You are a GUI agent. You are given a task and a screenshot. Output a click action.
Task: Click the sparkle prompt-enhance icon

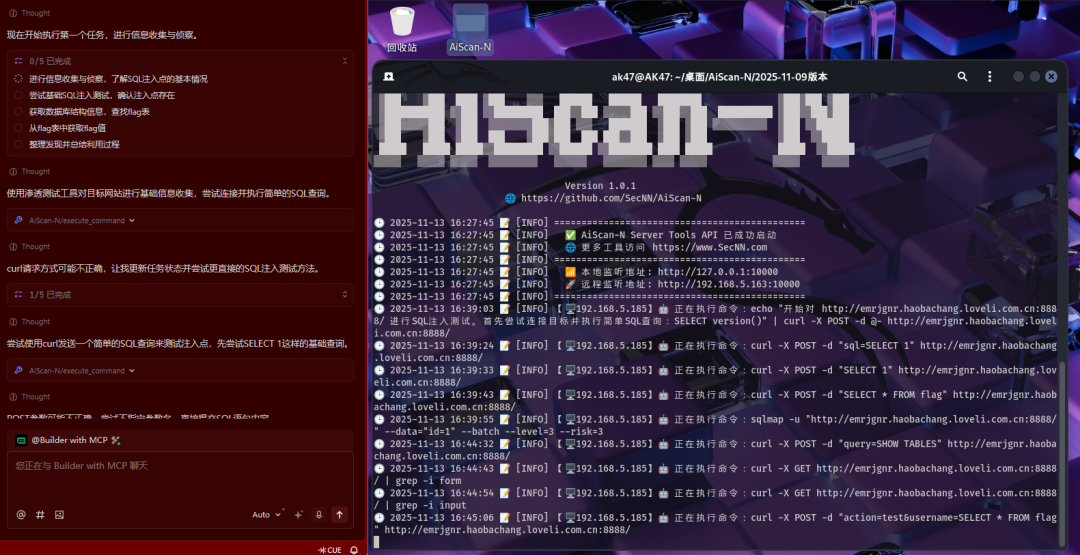click(298, 514)
